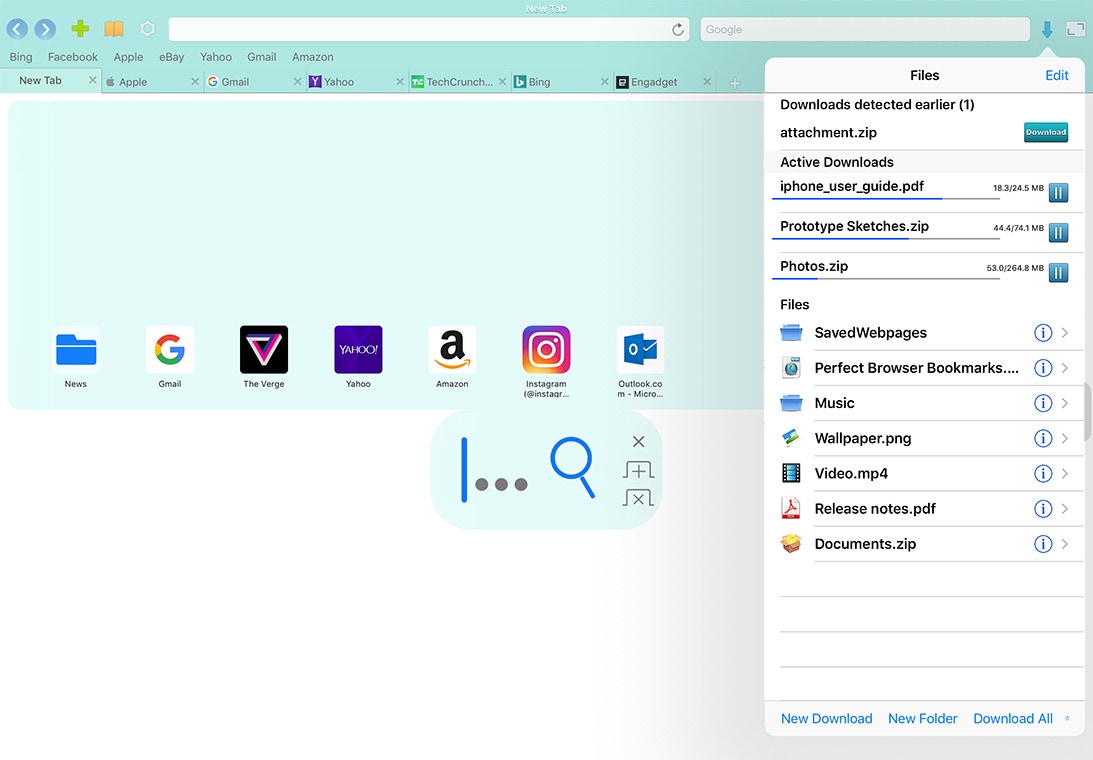This screenshot has height=760, width=1093.
Task: Click the fullscreen icon in the toolbar
Action: [x=1076, y=29]
